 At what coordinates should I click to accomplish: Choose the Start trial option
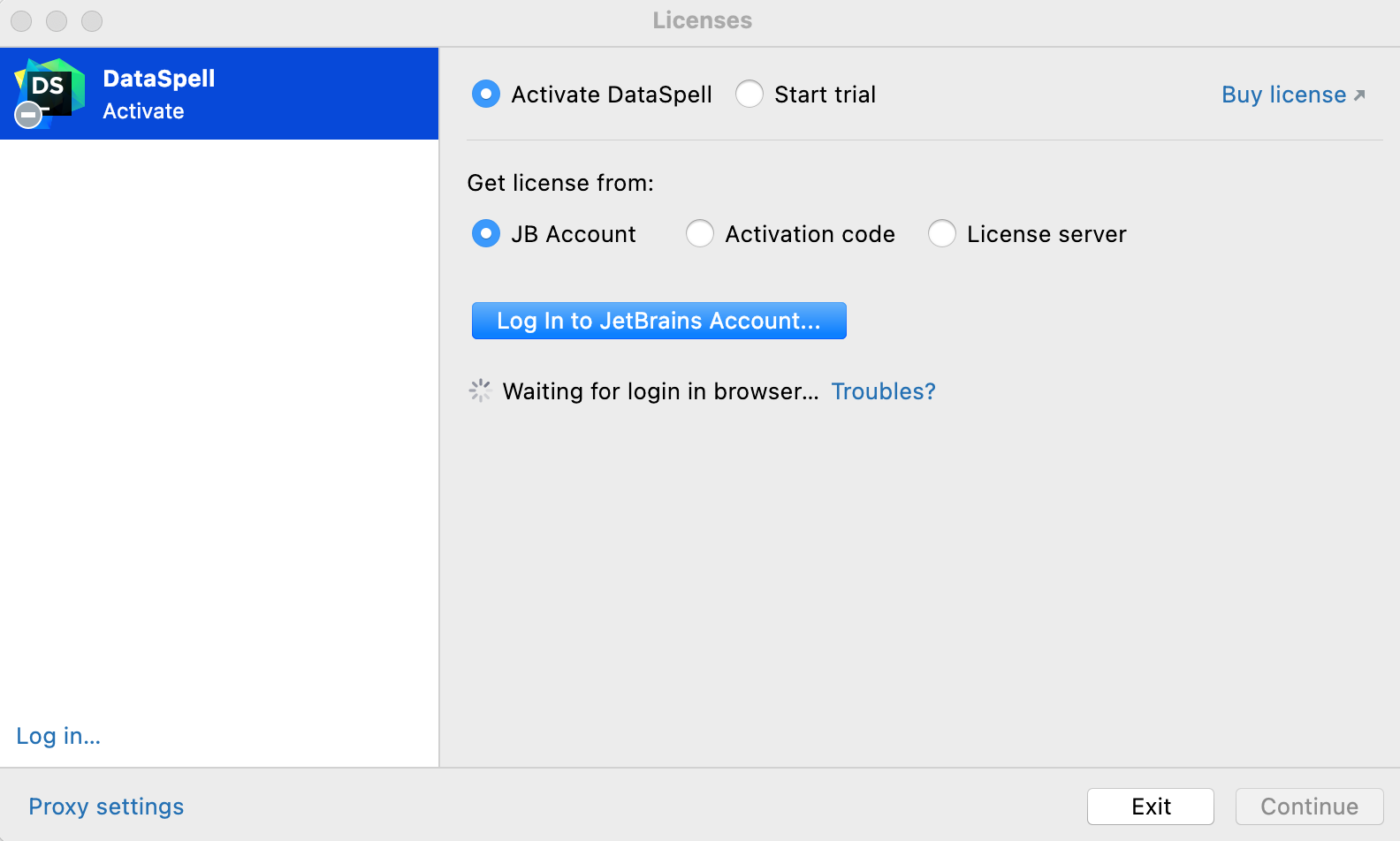pos(749,94)
